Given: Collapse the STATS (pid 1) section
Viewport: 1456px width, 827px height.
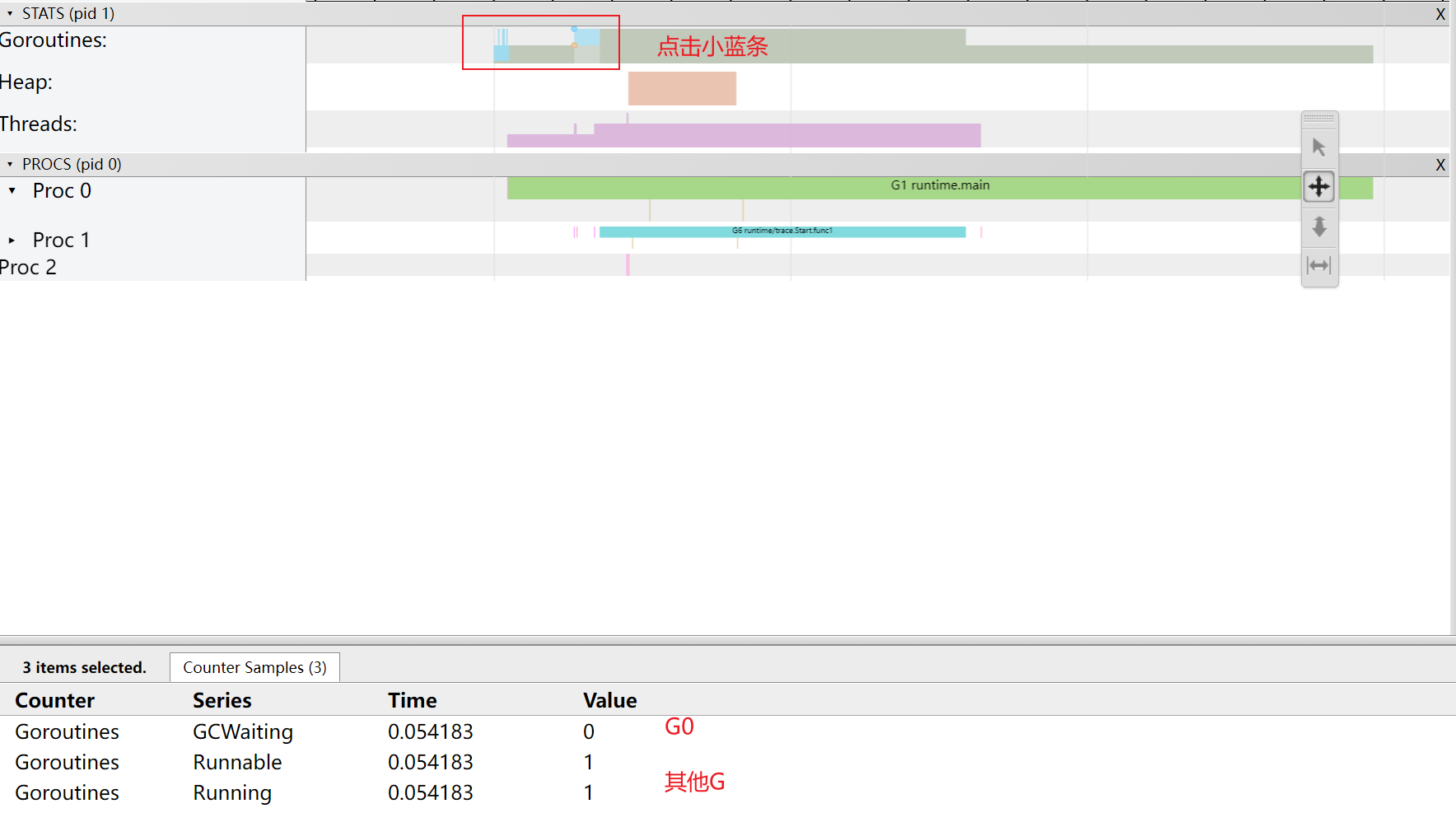Looking at the screenshot, I should click(x=9, y=13).
